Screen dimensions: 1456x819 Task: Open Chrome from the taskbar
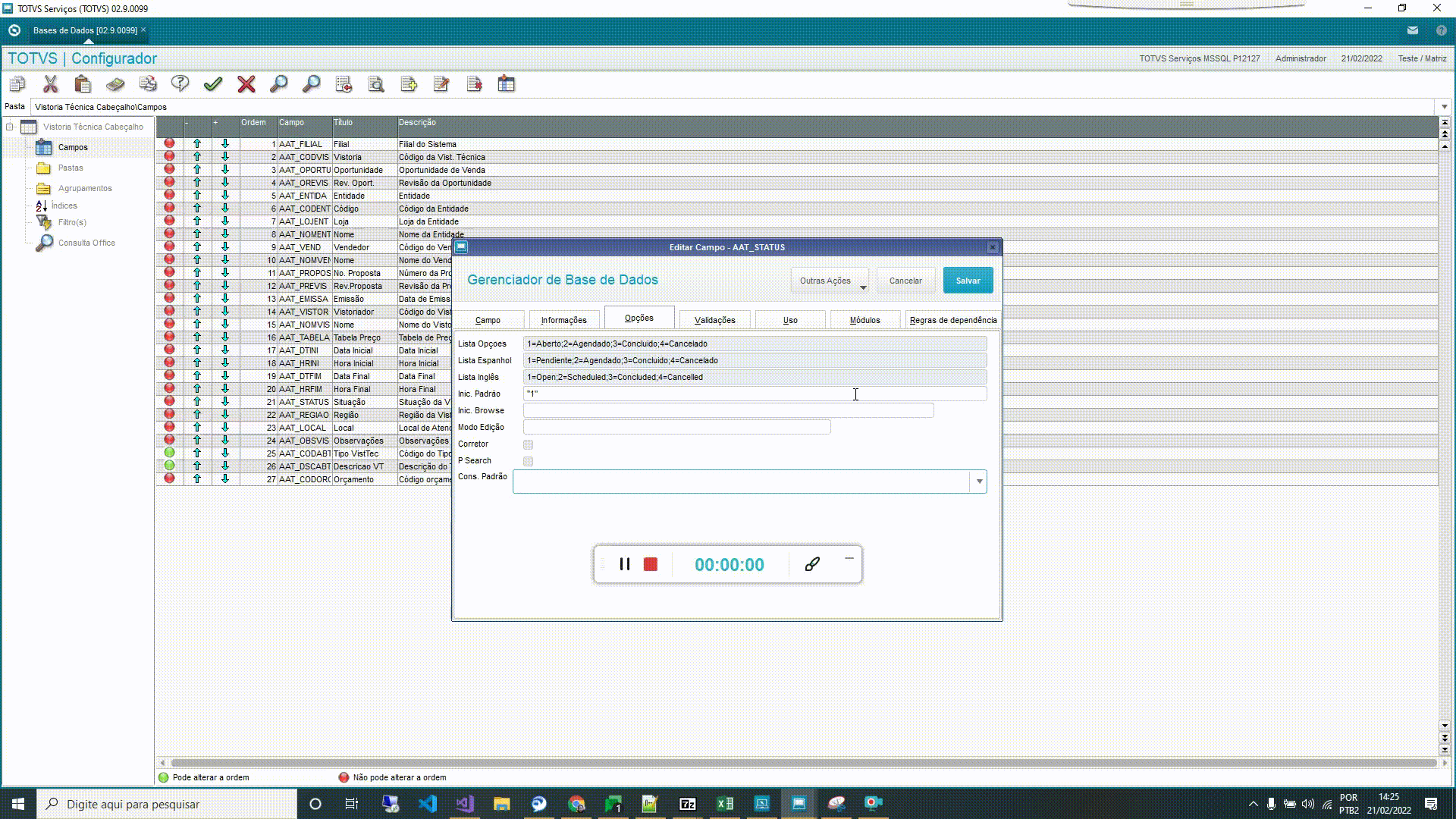pos(576,804)
